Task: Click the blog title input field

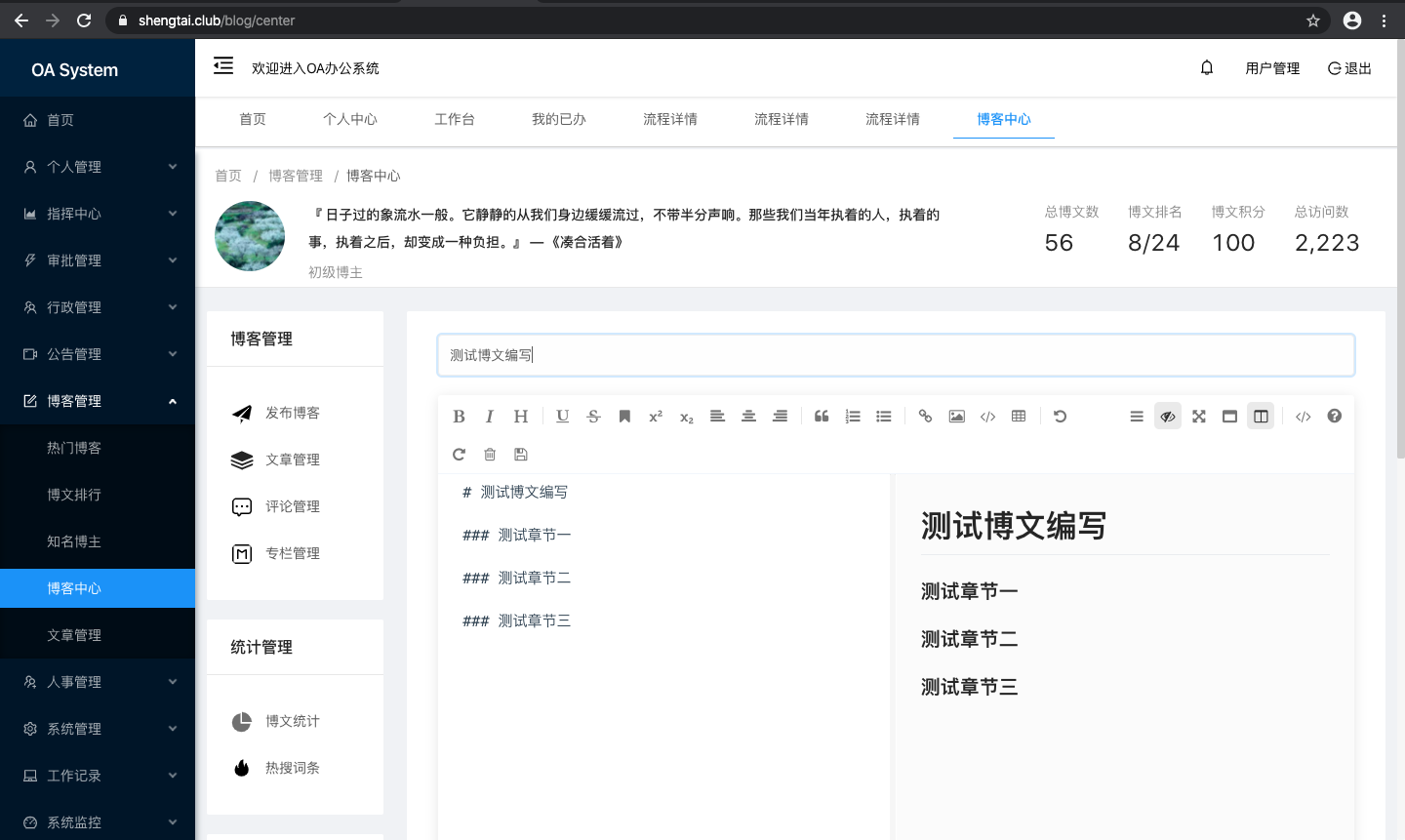Action: click(896, 354)
